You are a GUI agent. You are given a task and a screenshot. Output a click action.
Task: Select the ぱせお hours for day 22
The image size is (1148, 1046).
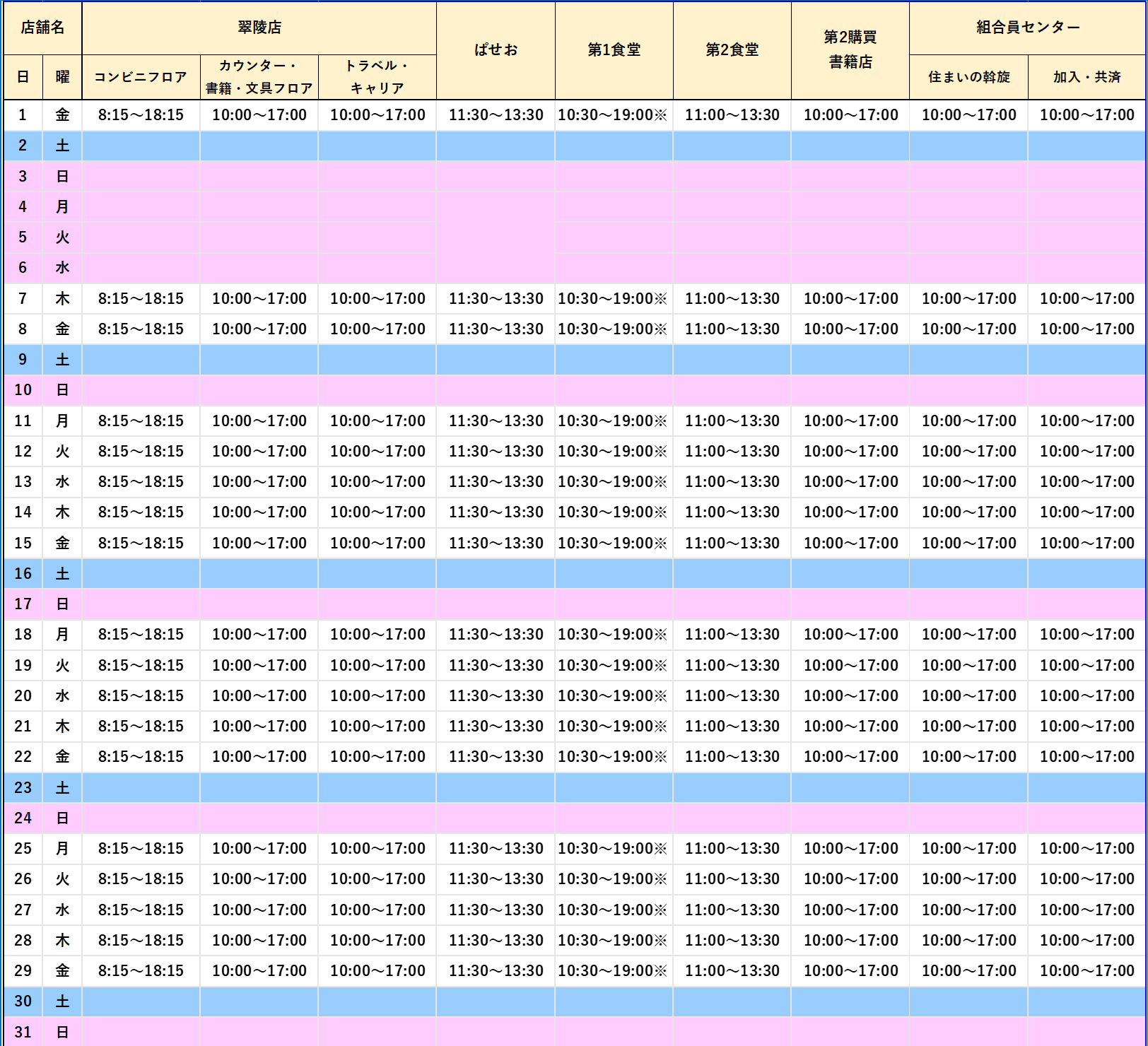coord(496,756)
